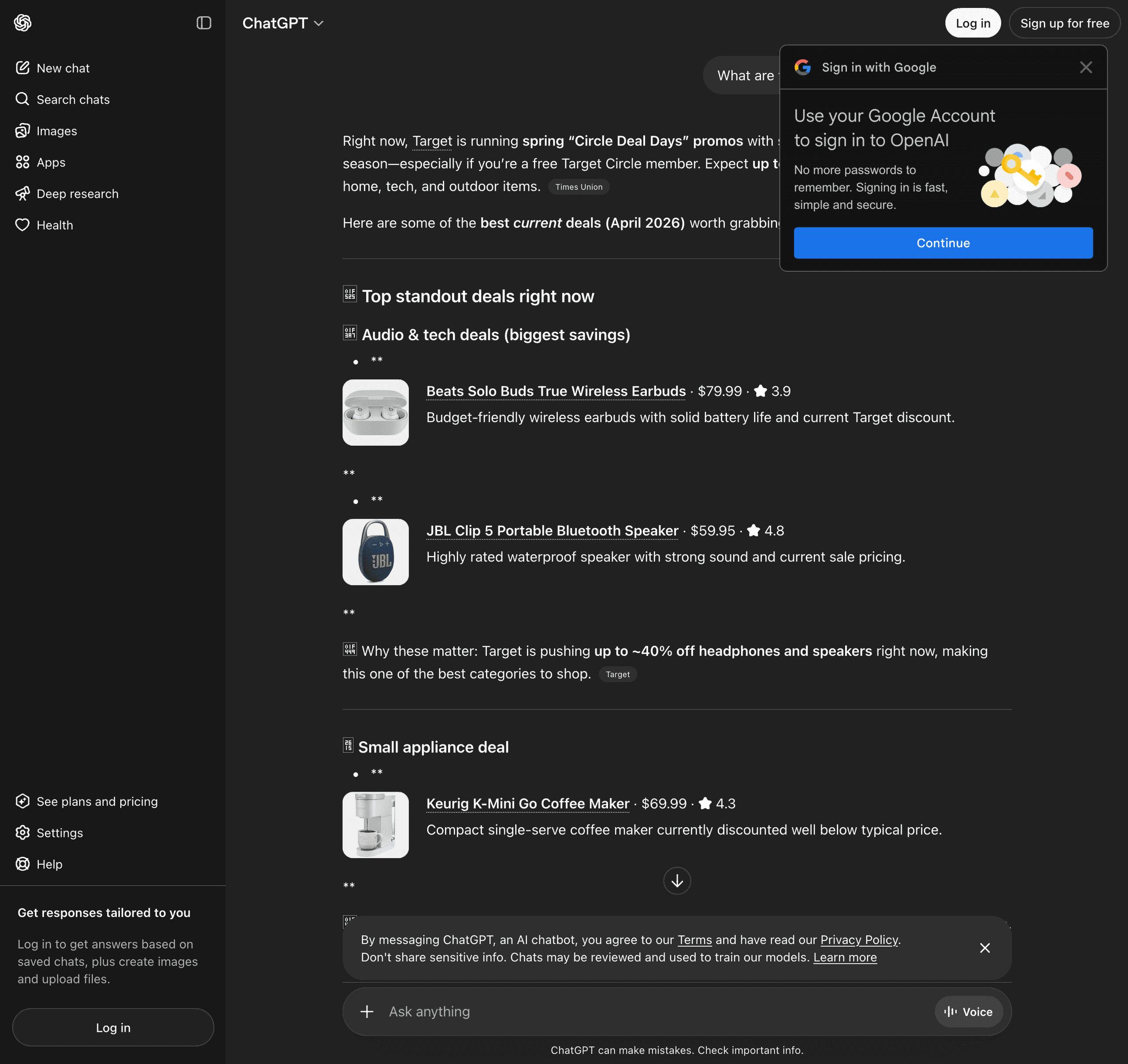Image resolution: width=1128 pixels, height=1064 pixels.
Task: Expand the ChatGPT model dropdown
Action: pos(282,23)
